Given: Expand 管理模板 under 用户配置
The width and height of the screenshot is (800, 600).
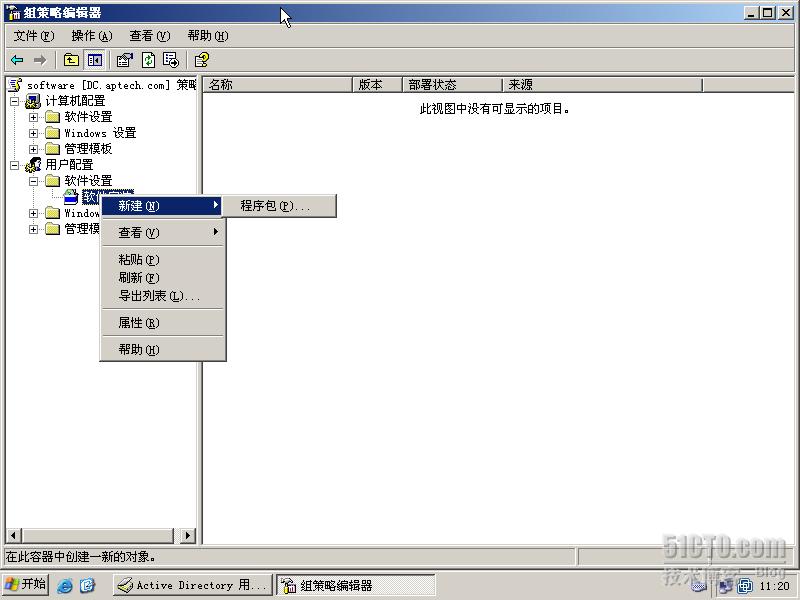Looking at the screenshot, I should coord(34,229).
